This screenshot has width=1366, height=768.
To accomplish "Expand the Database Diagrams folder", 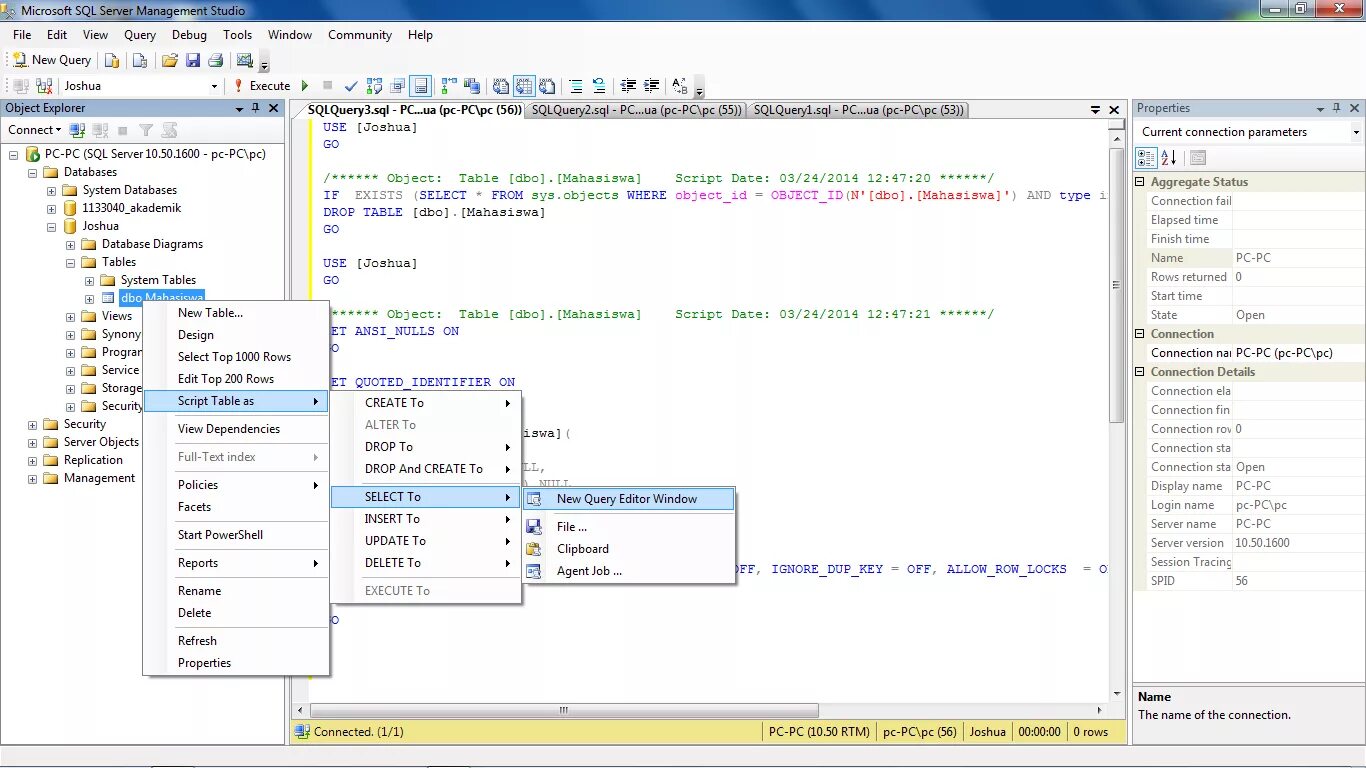I will coord(70,244).
